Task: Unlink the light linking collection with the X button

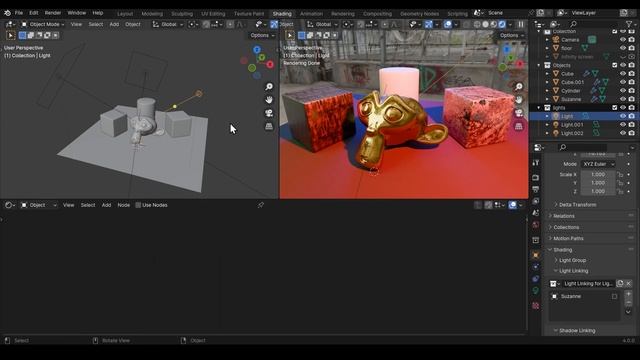Action: 629,284
